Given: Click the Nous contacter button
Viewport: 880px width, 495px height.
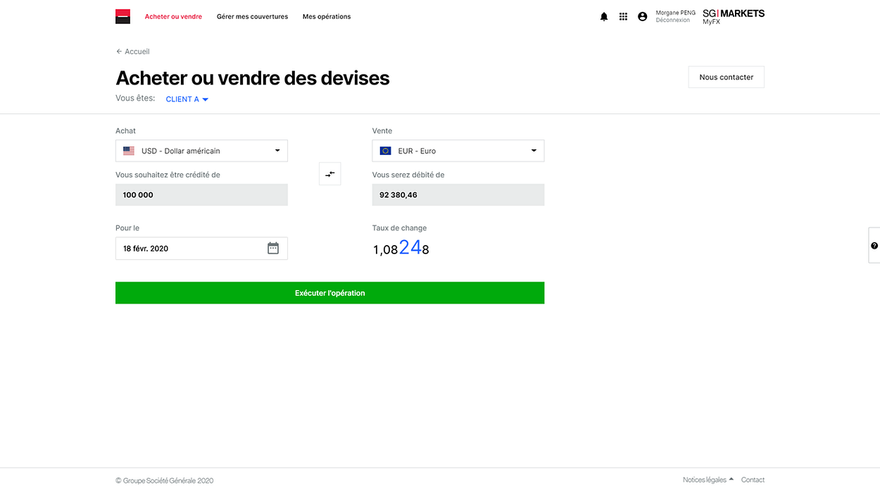Looking at the screenshot, I should coord(726,77).
